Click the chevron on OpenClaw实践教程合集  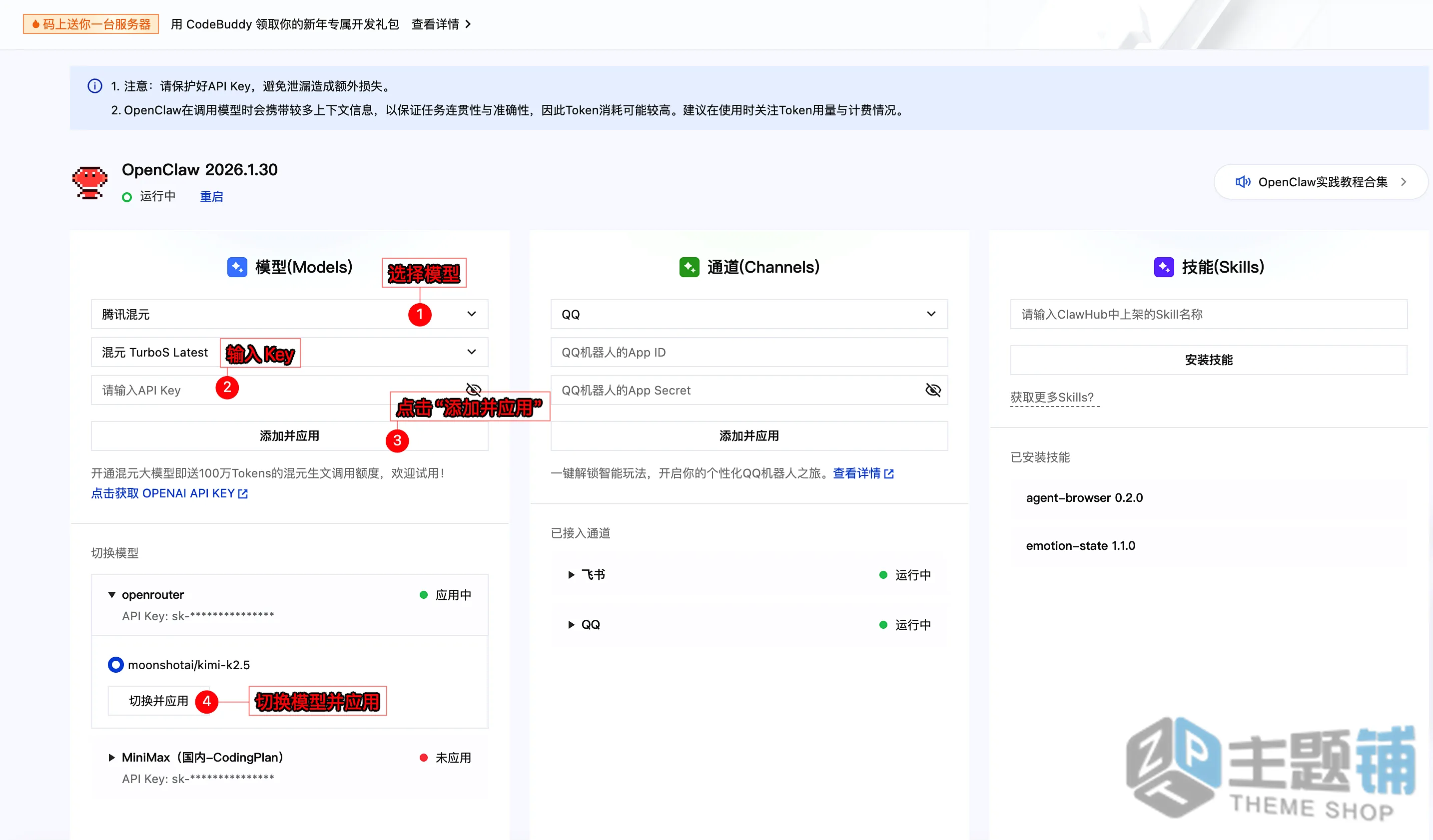coord(1404,182)
